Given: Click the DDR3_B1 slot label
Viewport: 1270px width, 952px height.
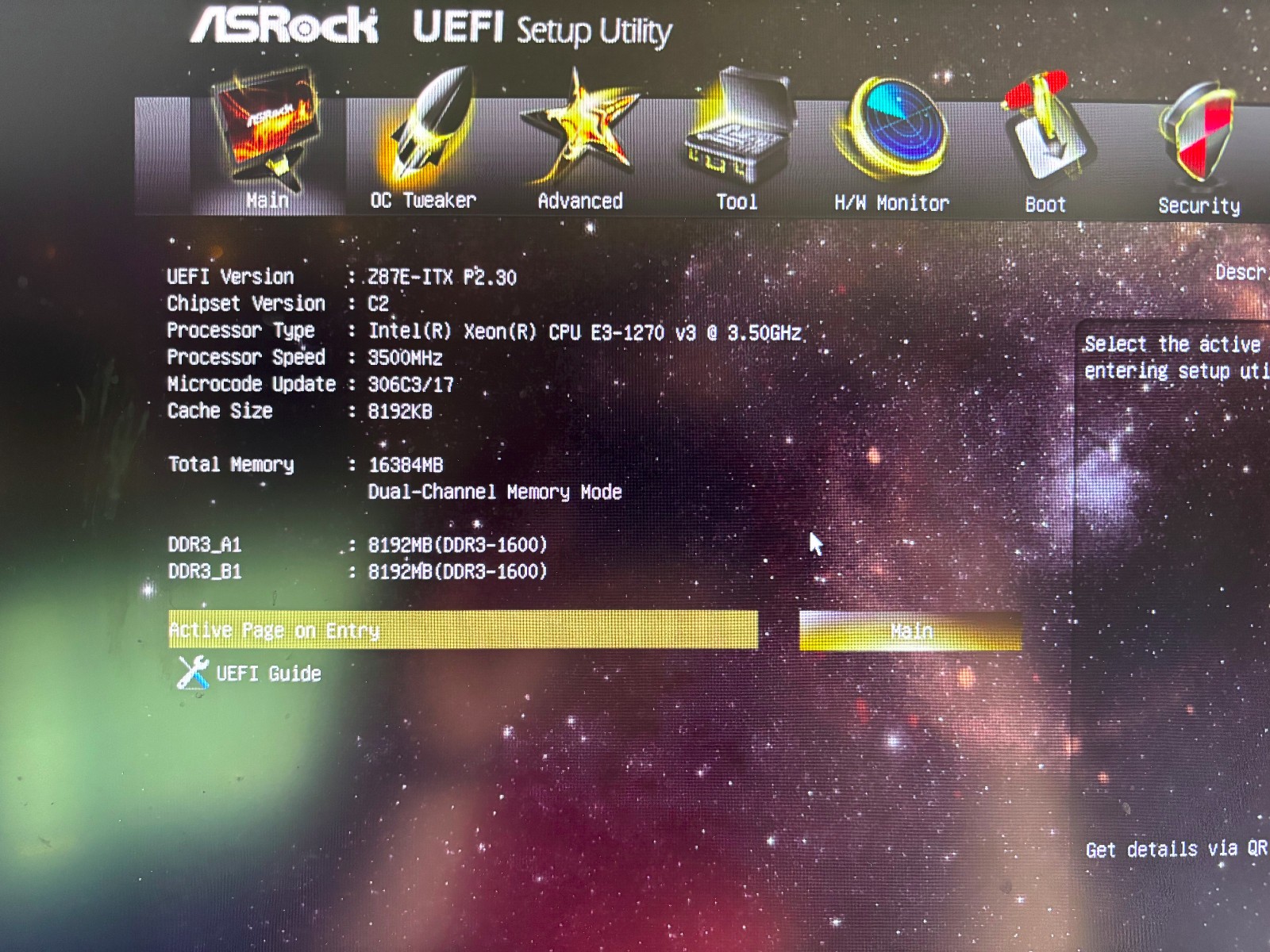Looking at the screenshot, I should coord(205,572).
